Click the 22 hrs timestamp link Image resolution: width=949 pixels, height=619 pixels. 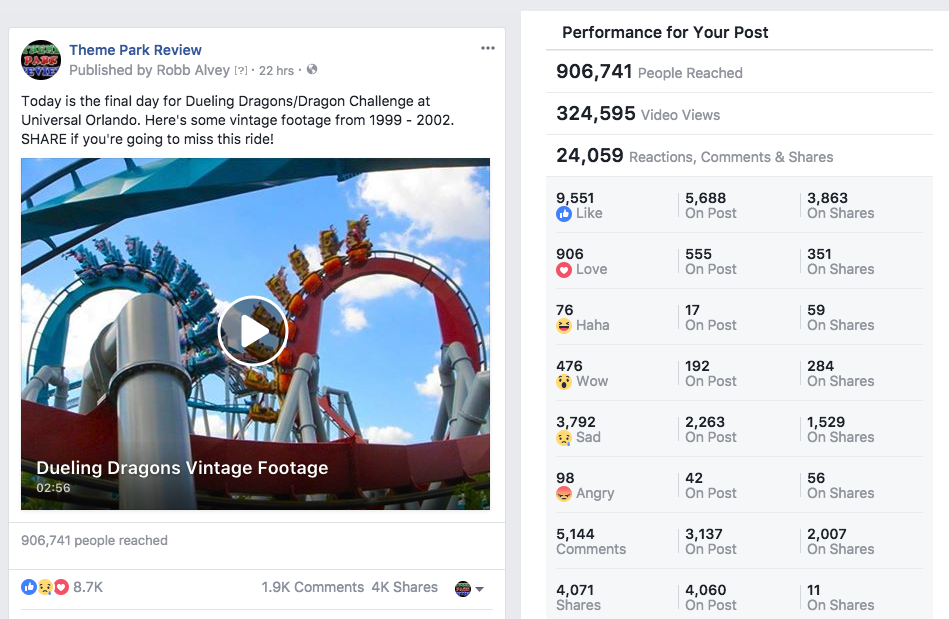click(276, 70)
